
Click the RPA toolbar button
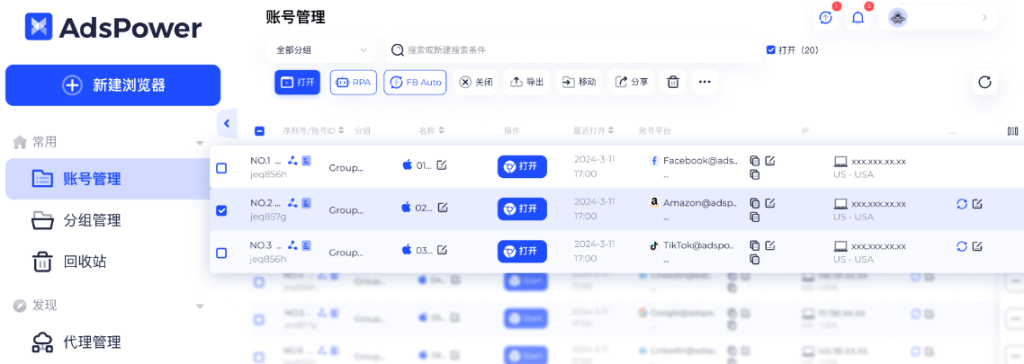[353, 82]
